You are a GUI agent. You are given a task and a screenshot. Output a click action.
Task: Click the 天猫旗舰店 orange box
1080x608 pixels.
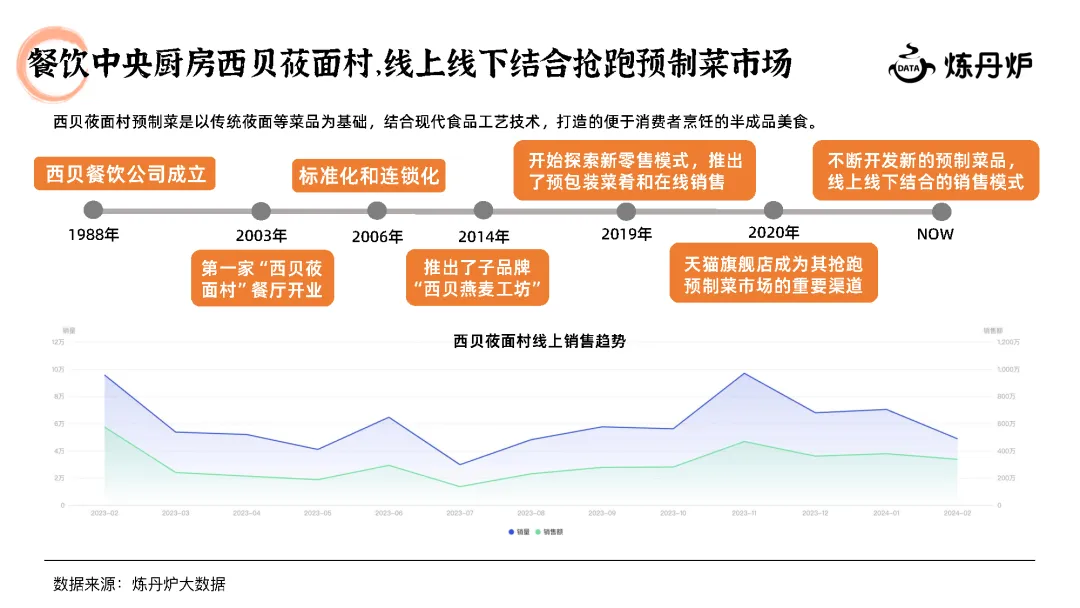773,273
